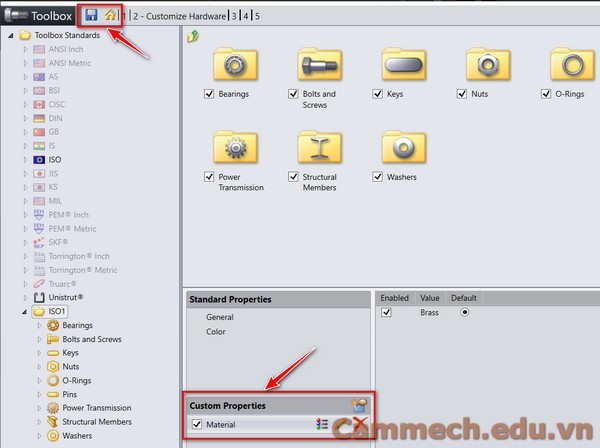Viewport: 600px width, 448px height.
Task: Expand the ISO standard node
Action: point(25,160)
